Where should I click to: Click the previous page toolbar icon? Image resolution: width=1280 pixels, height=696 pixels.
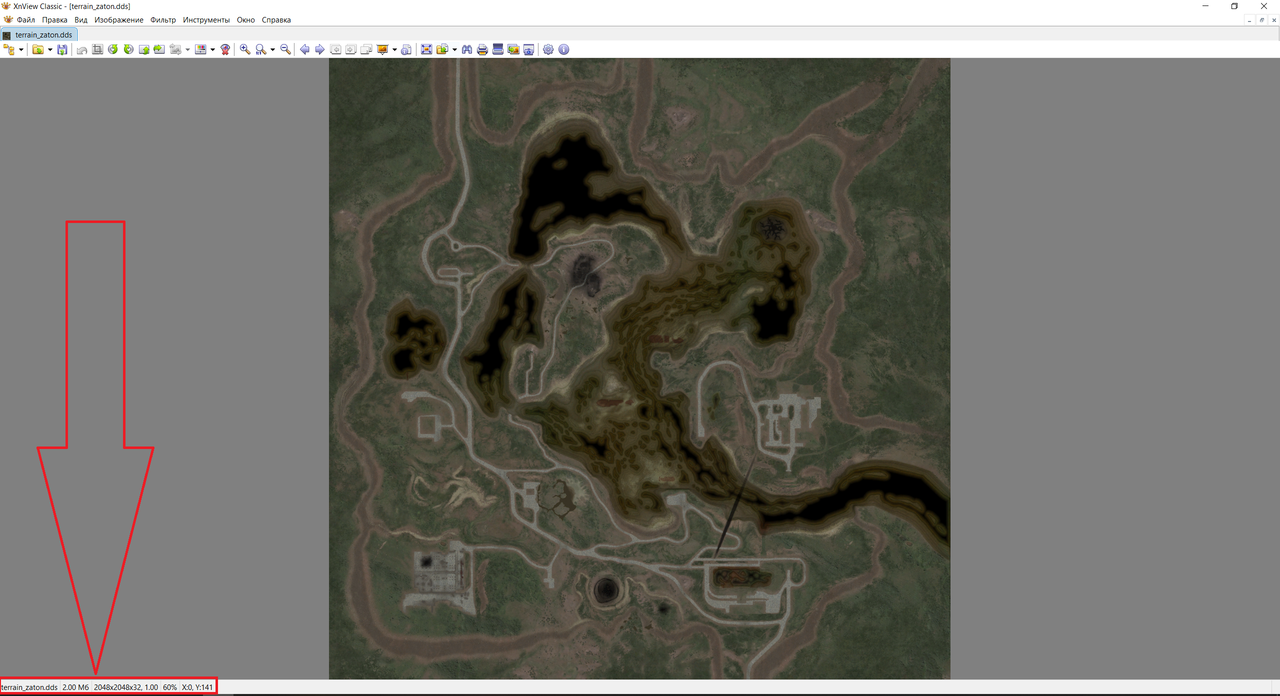click(x=336, y=49)
